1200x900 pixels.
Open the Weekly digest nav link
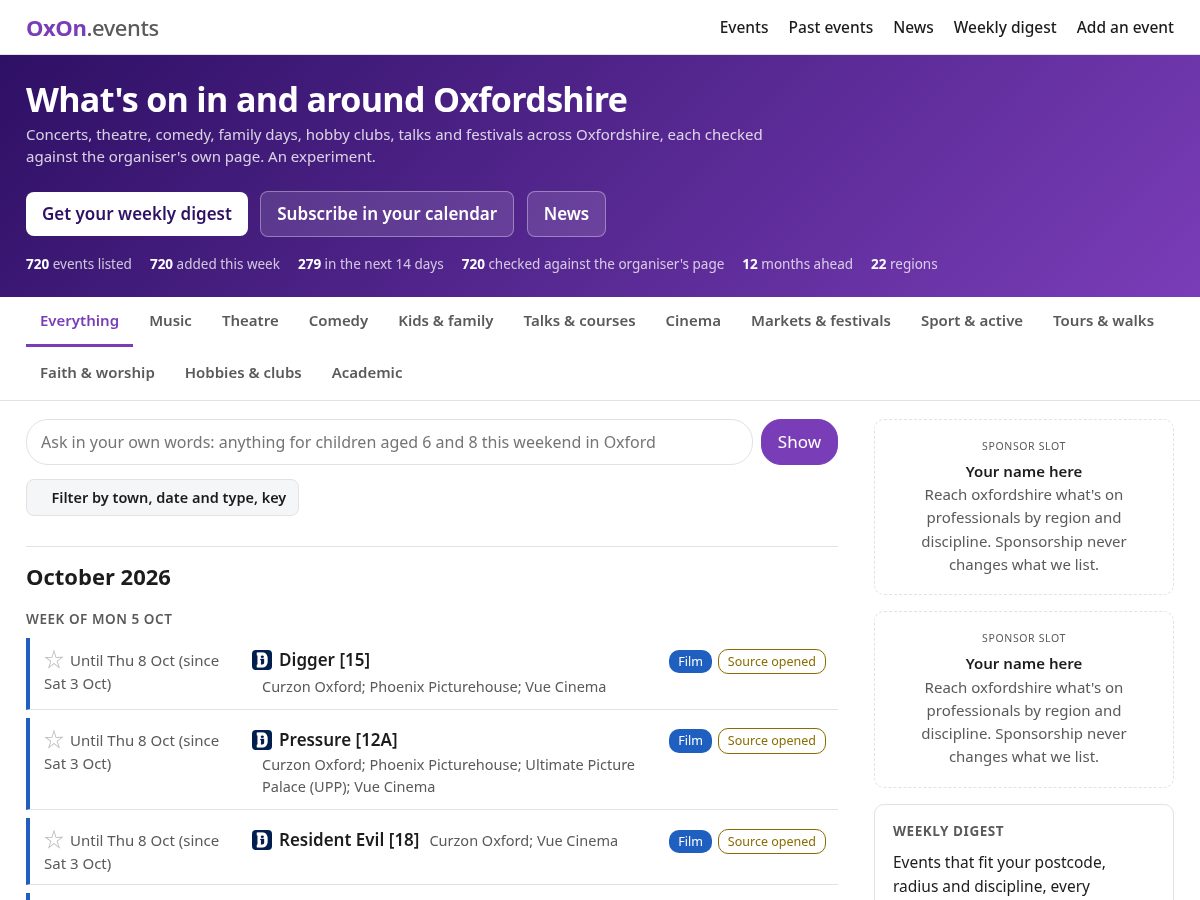click(x=1005, y=27)
